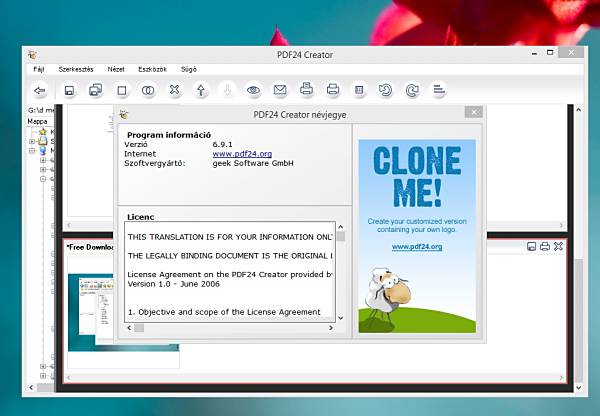Click the THIS TRANSLATION IS FOR YOUR INFORMATION line
Image resolution: width=600 pixels, height=416 pixels.
[230, 237]
